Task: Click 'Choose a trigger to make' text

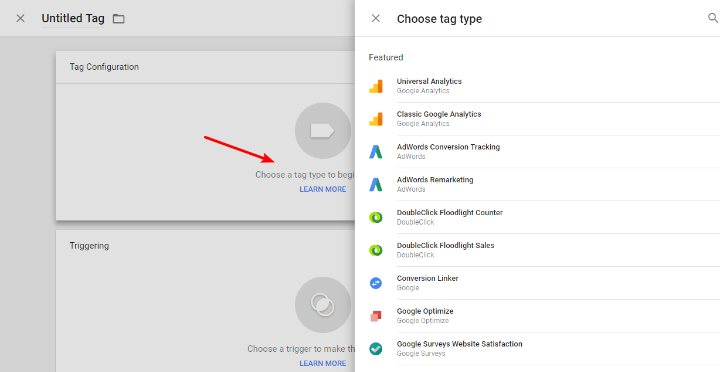Action: click(301, 349)
